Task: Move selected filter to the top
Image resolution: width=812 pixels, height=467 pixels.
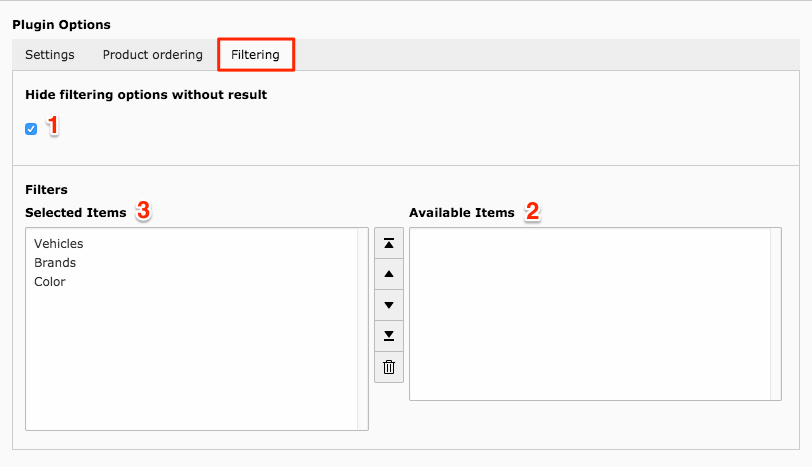Action: [389, 243]
